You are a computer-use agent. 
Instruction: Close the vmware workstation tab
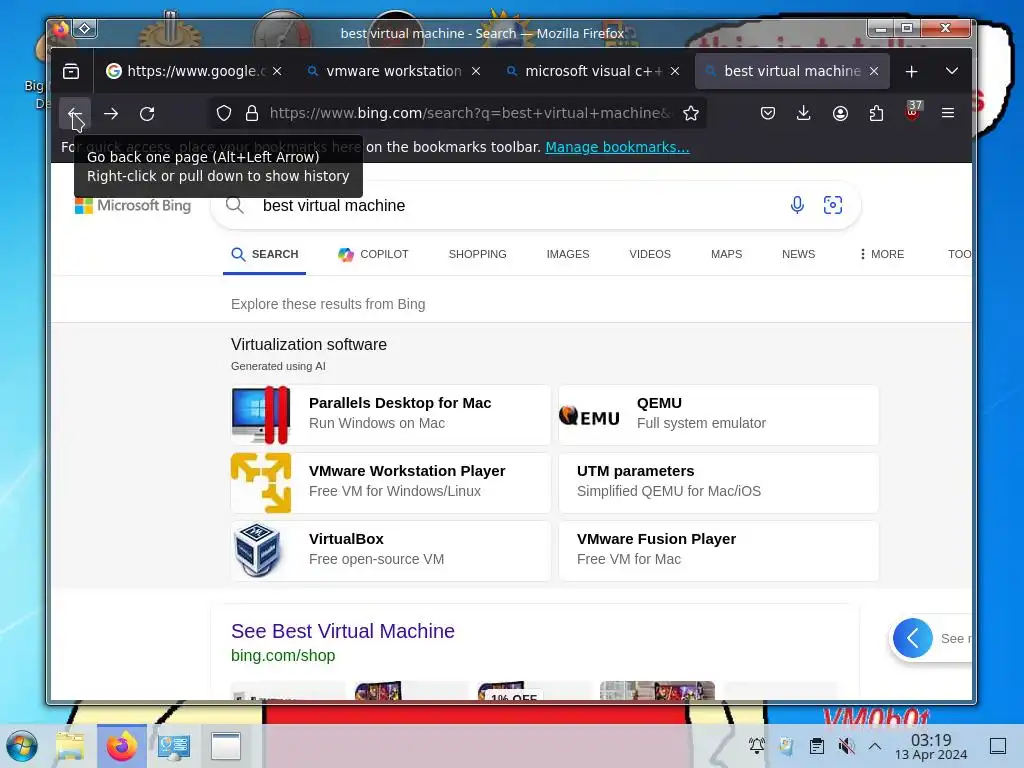click(x=476, y=71)
